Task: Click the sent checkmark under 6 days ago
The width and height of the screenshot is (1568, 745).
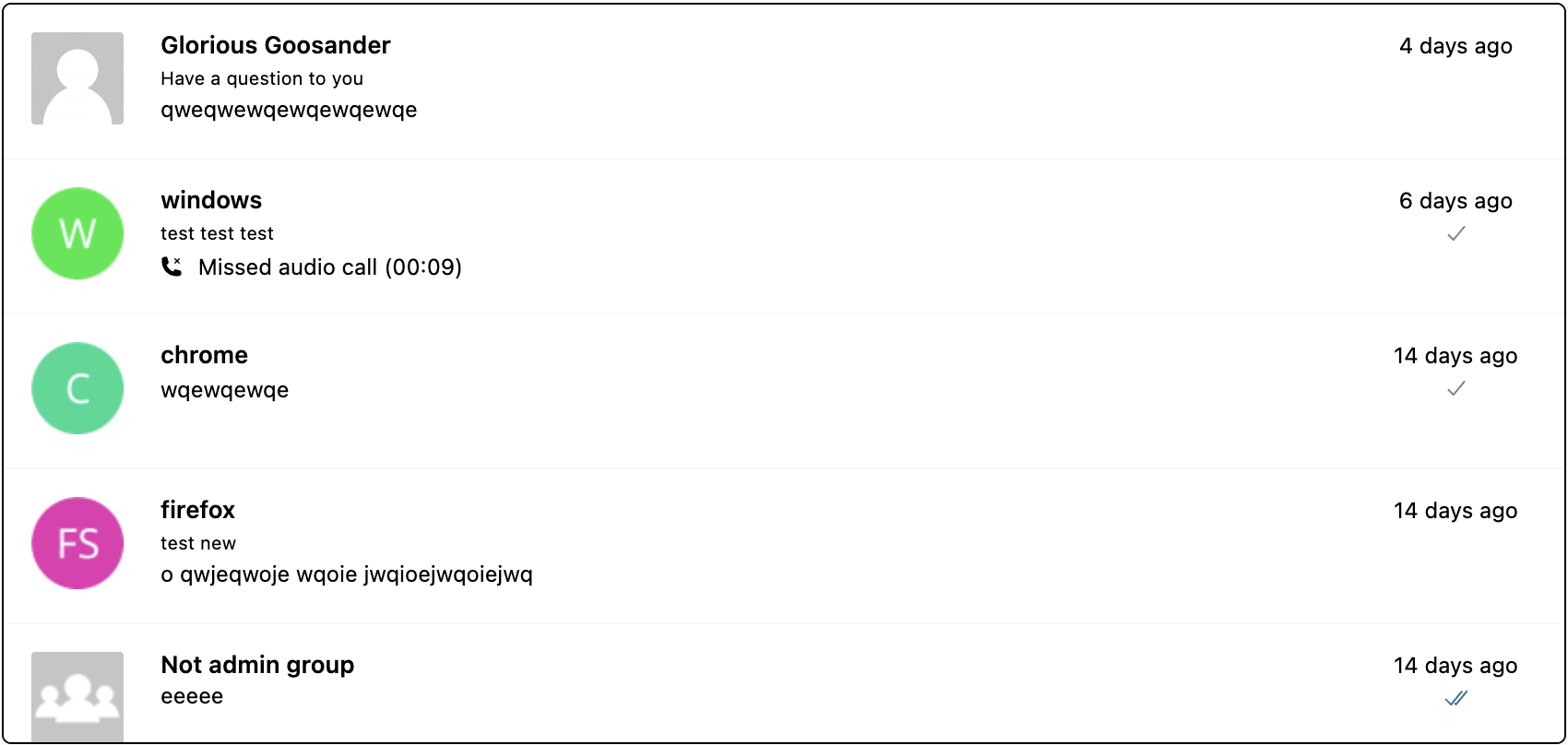Action: (1455, 234)
